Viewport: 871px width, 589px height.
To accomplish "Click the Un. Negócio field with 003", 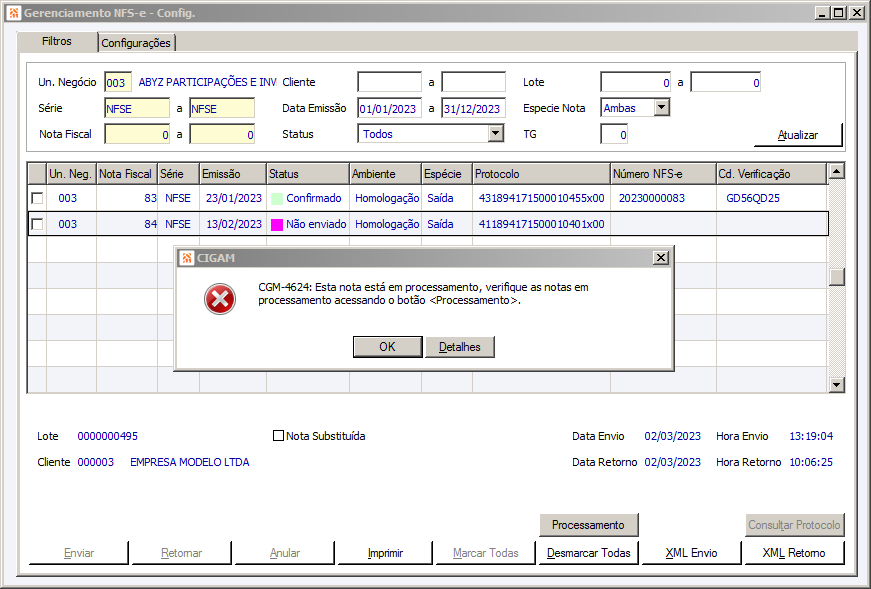I will pyautogui.click(x=118, y=82).
